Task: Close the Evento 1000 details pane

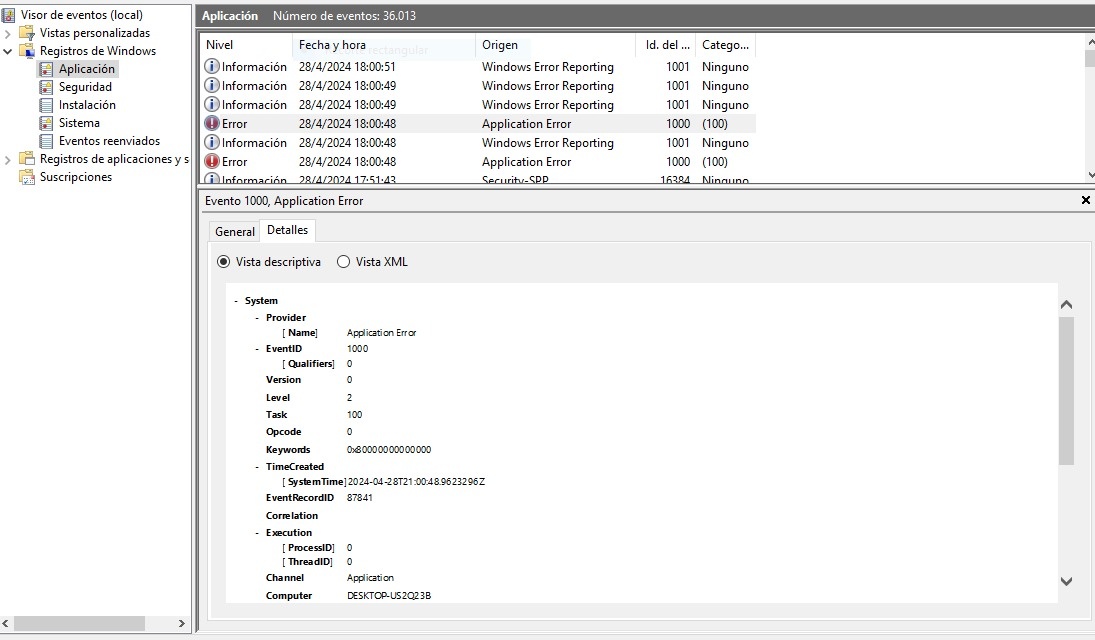Action: click(1085, 201)
